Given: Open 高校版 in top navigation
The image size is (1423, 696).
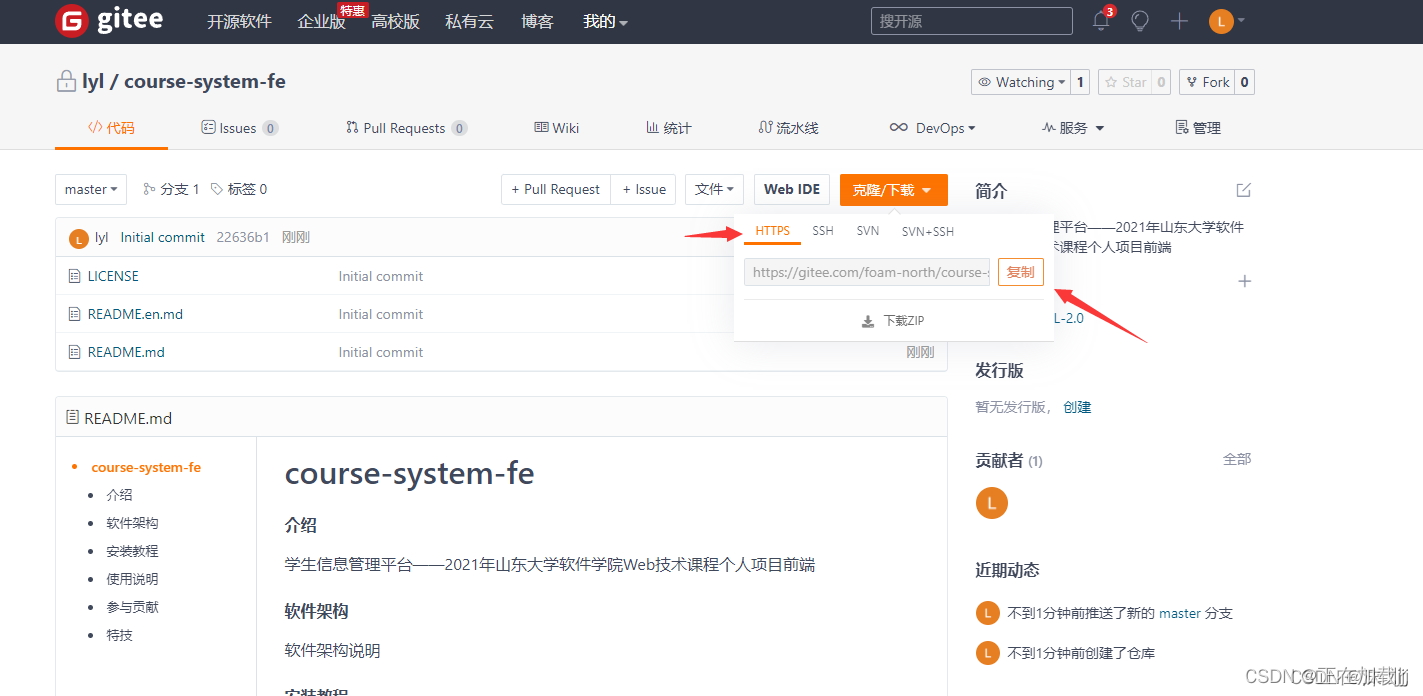Looking at the screenshot, I should click(x=396, y=21).
